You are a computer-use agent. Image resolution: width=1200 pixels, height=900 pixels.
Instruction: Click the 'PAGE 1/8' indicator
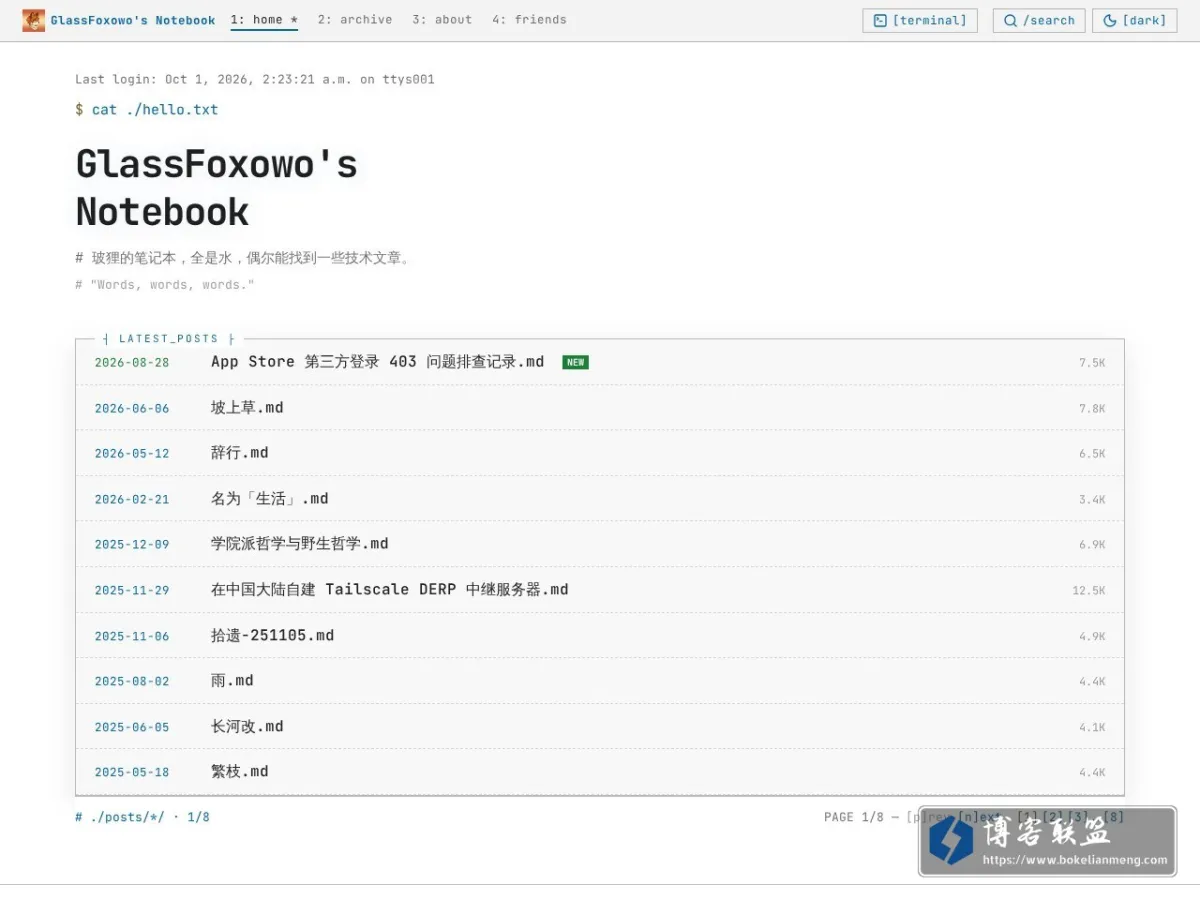pos(854,817)
